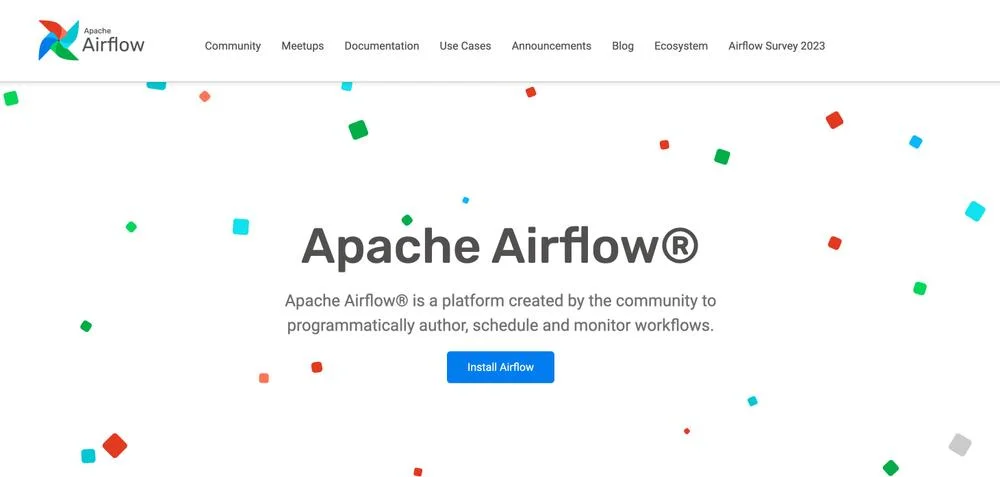Open Airflow Survey 2023 link

coord(776,46)
